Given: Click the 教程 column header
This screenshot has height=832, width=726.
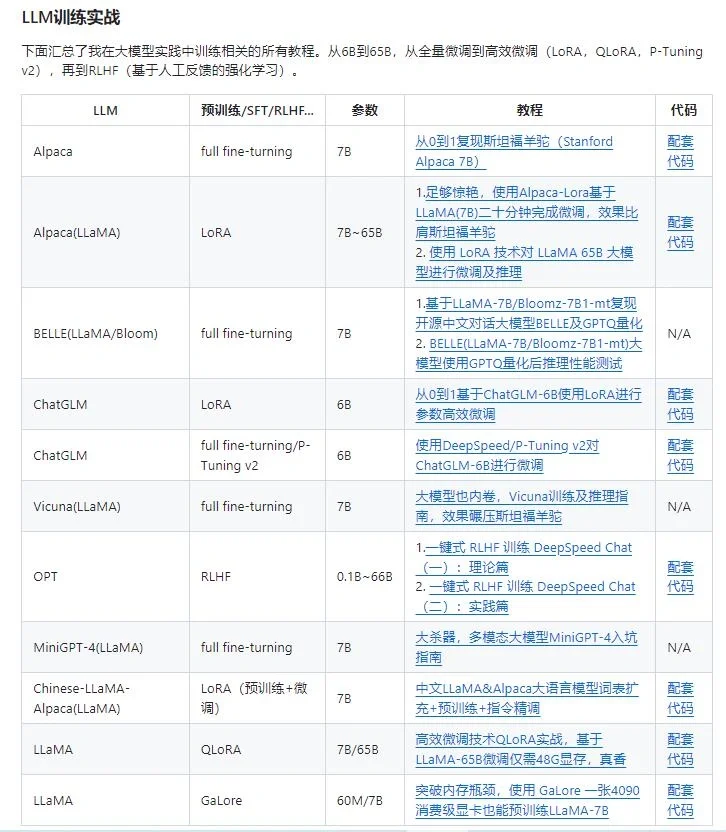Looking at the screenshot, I should click(x=530, y=110).
